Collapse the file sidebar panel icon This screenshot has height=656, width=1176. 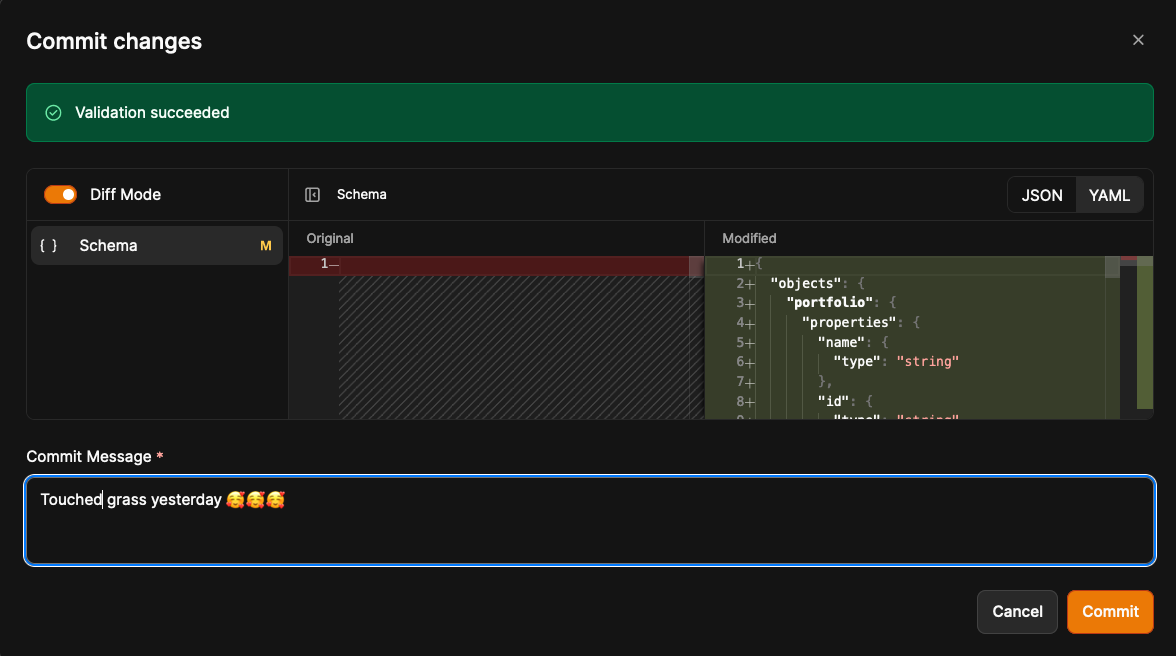pyautogui.click(x=312, y=194)
